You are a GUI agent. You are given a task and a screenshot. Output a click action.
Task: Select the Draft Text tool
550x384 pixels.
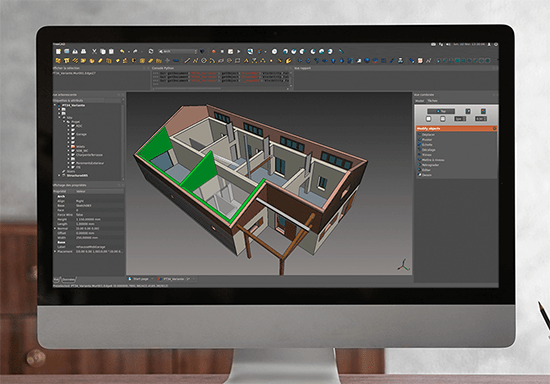[246, 61]
